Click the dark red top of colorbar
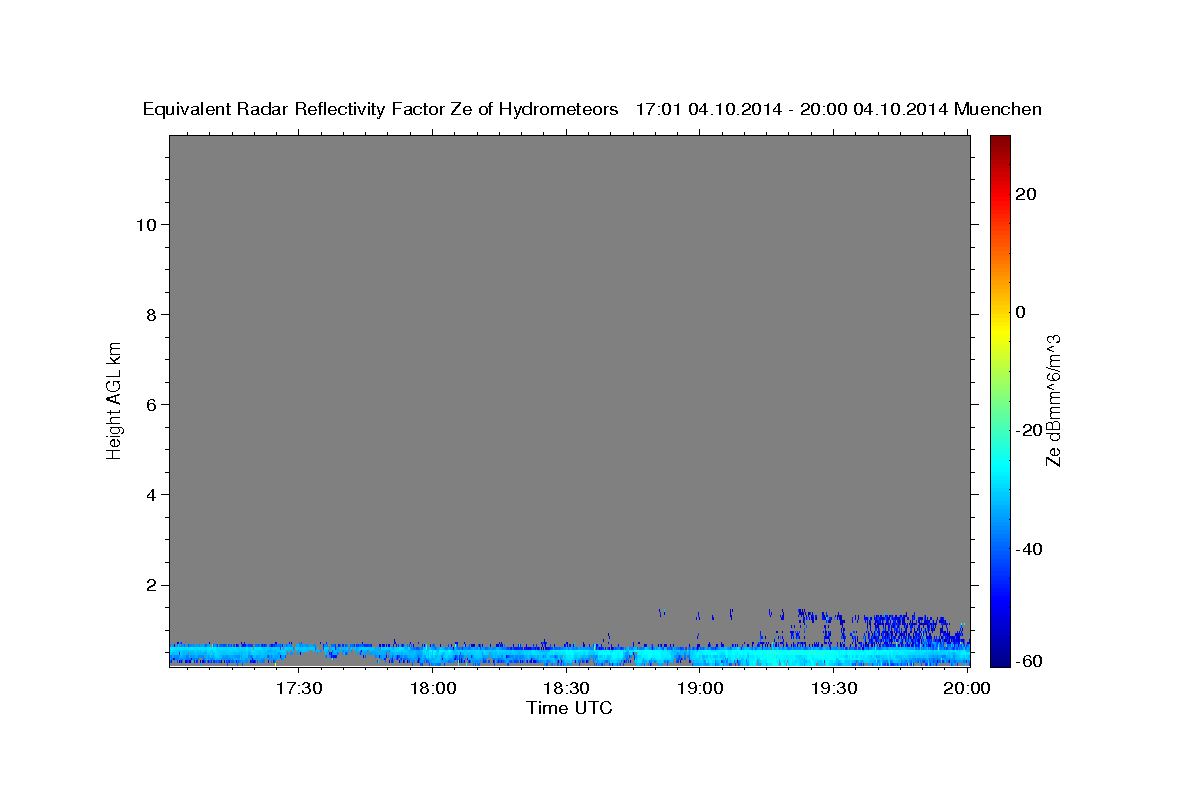1200x800 pixels. [1000, 145]
